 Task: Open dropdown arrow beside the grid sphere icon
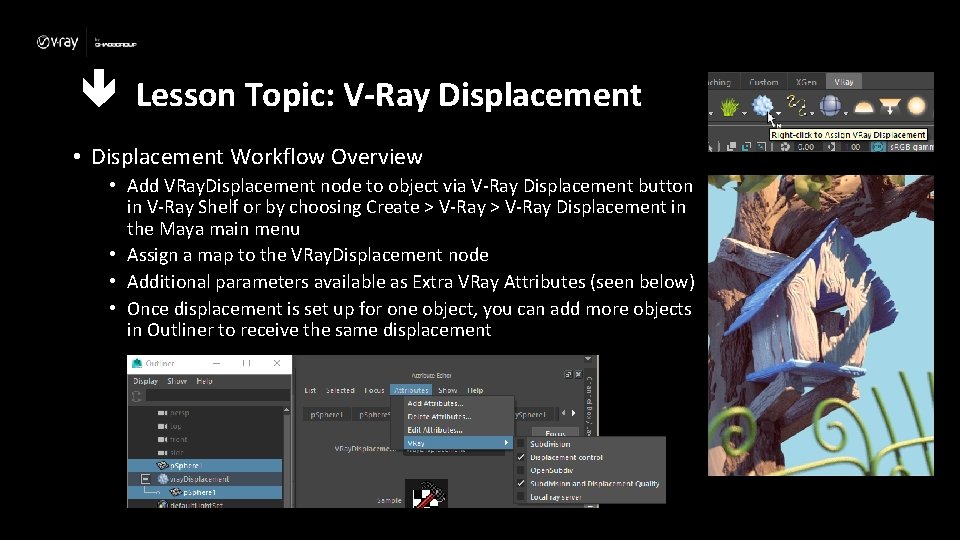846,113
